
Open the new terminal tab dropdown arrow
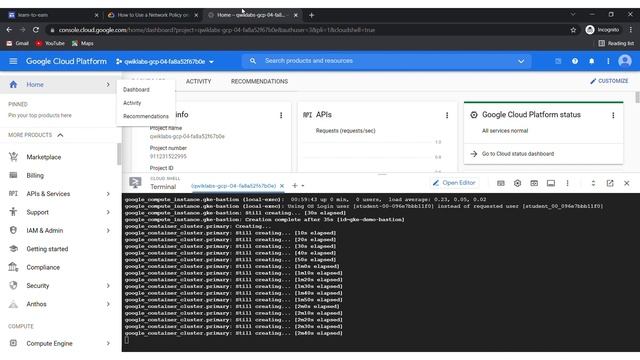303,186
